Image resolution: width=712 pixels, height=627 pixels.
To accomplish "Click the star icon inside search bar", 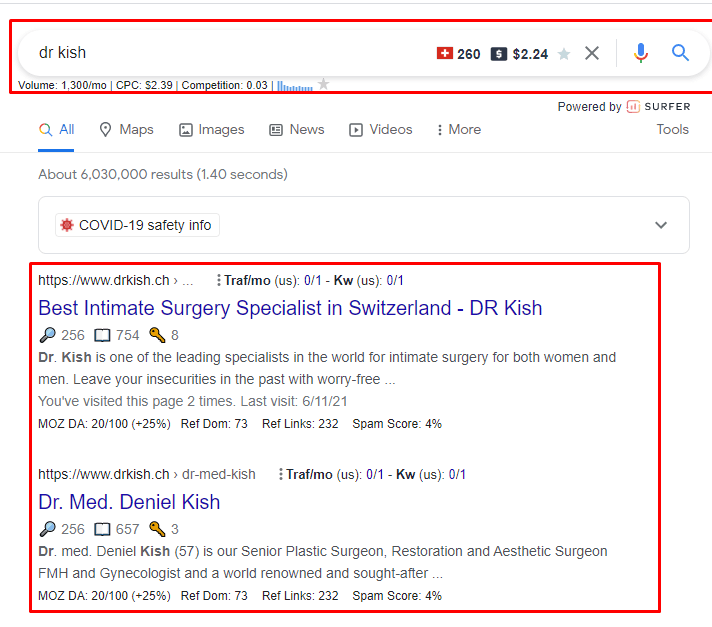I will pos(564,54).
